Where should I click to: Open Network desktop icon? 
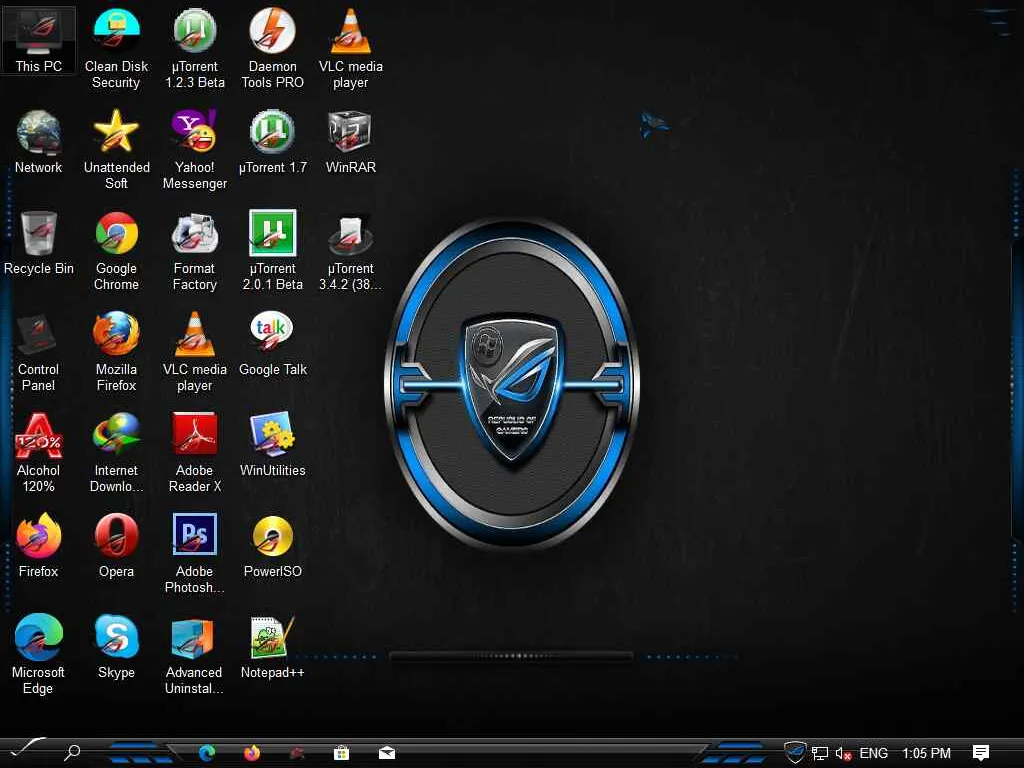pos(39,142)
